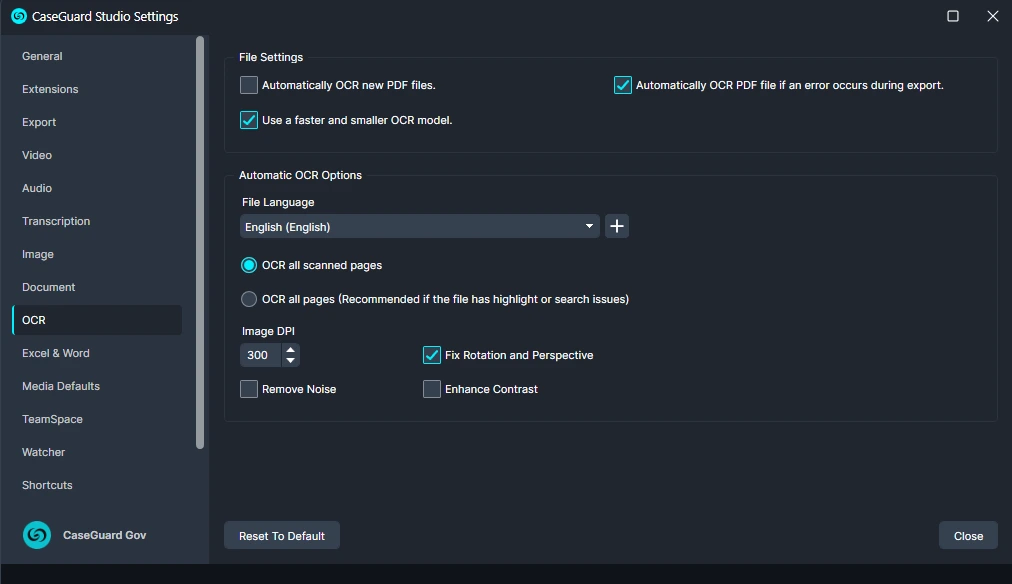1012x584 pixels.
Task: Click the CaseGuard Gov label
Action: pyautogui.click(x=105, y=535)
